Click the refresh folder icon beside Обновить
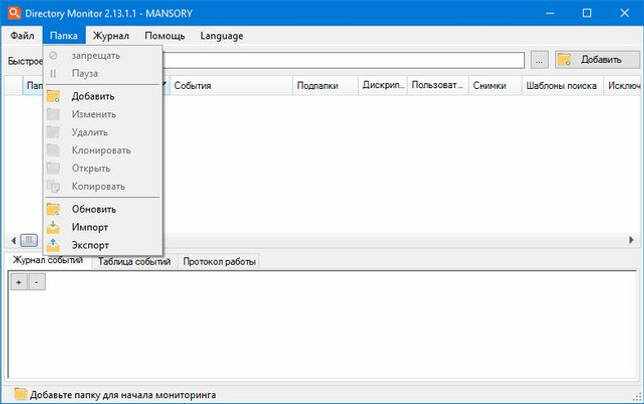Screen dimensions: 644x404 pos(53,209)
